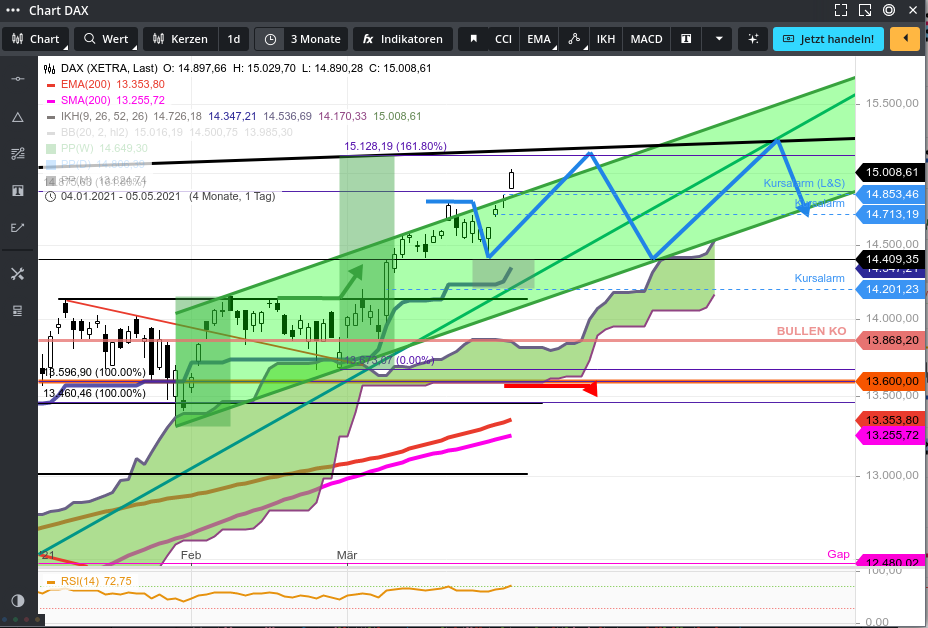928x628 pixels.
Task: Select the Fibonacci lines drawing tool
Action: (x=18, y=154)
